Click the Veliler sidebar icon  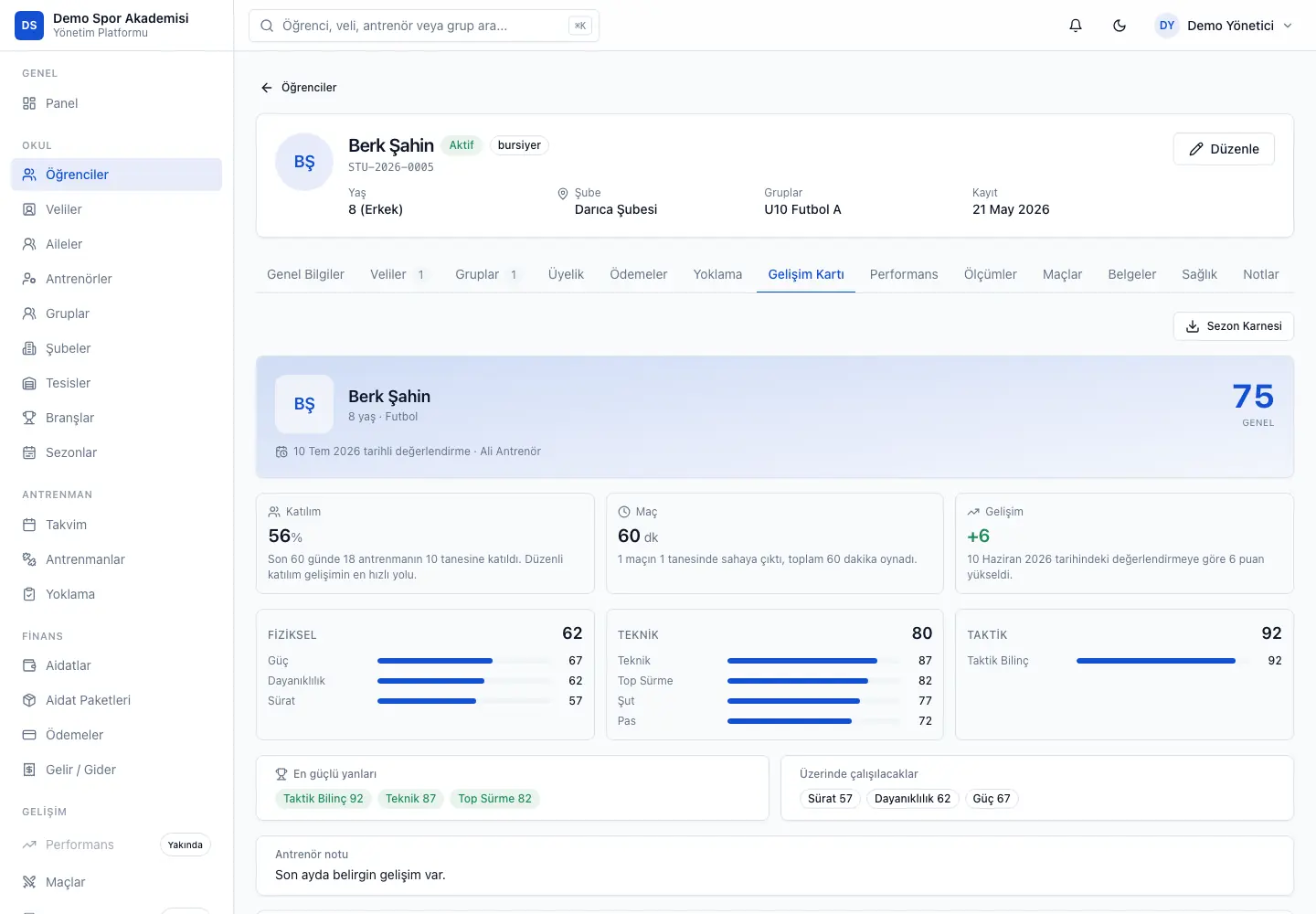click(x=29, y=209)
